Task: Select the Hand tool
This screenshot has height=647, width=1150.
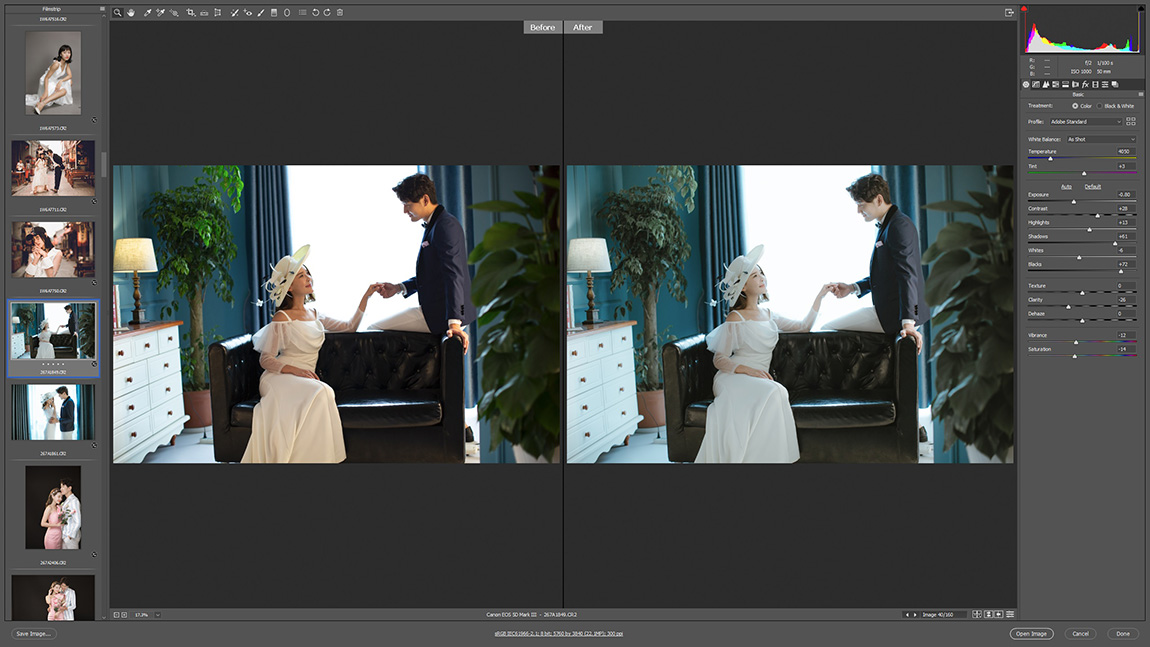Action: tap(131, 12)
